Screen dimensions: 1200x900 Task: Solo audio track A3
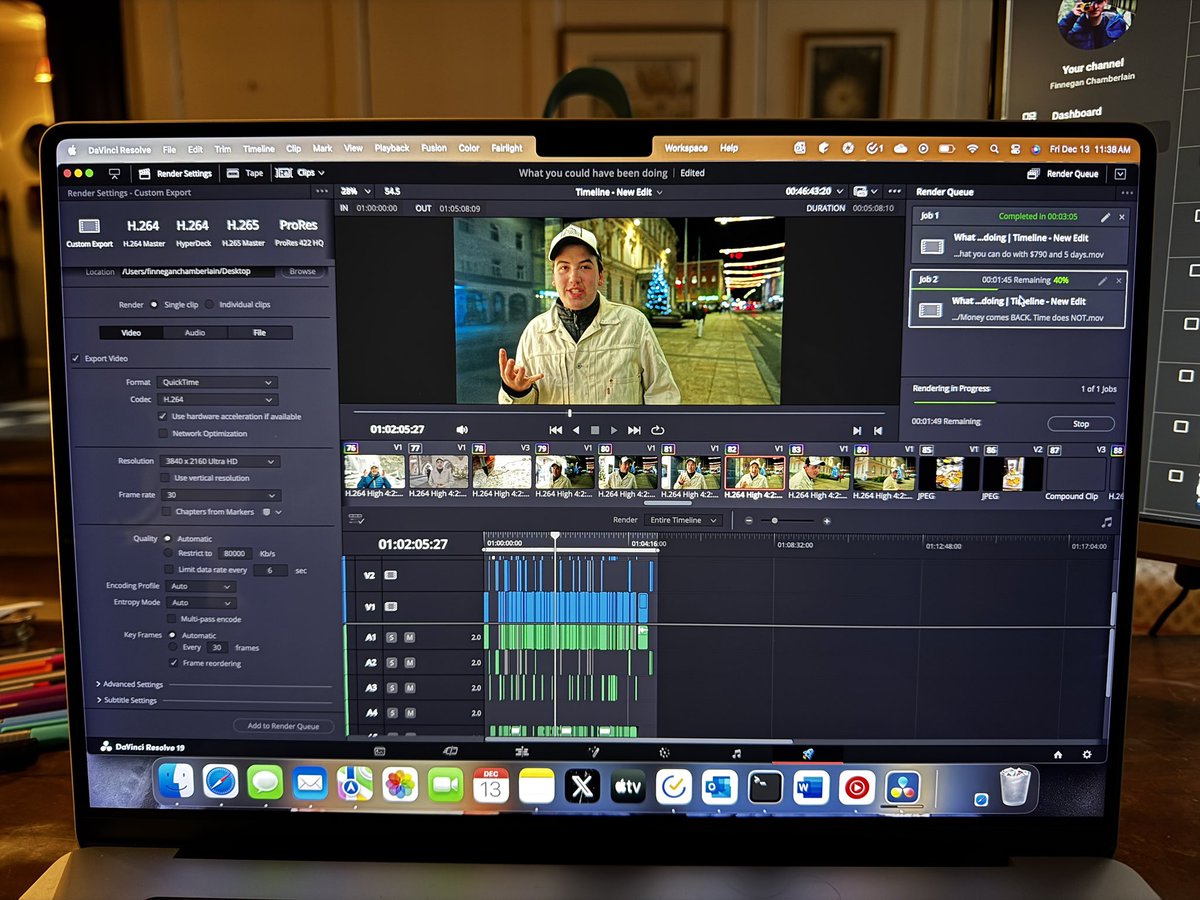click(x=392, y=688)
